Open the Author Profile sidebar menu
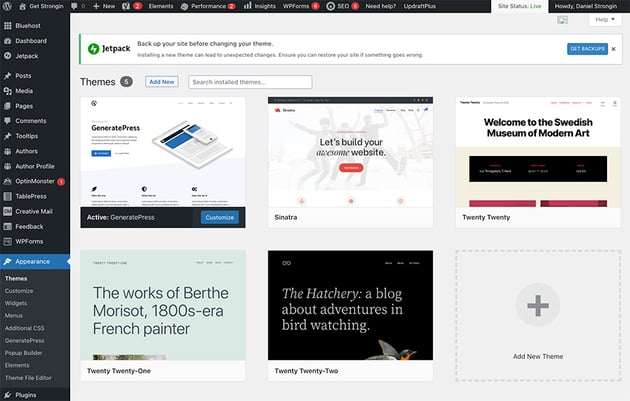Image resolution: width=630 pixels, height=401 pixels. click(x=35, y=166)
